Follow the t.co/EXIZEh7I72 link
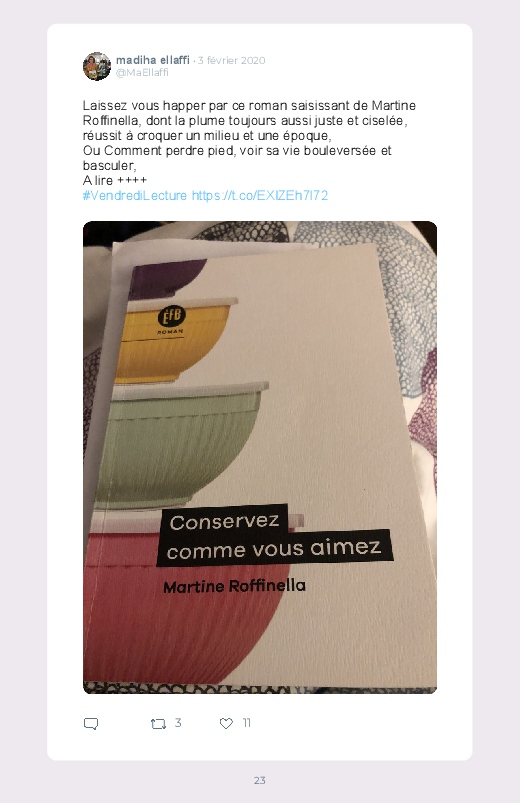The image size is (520, 803). [260, 195]
